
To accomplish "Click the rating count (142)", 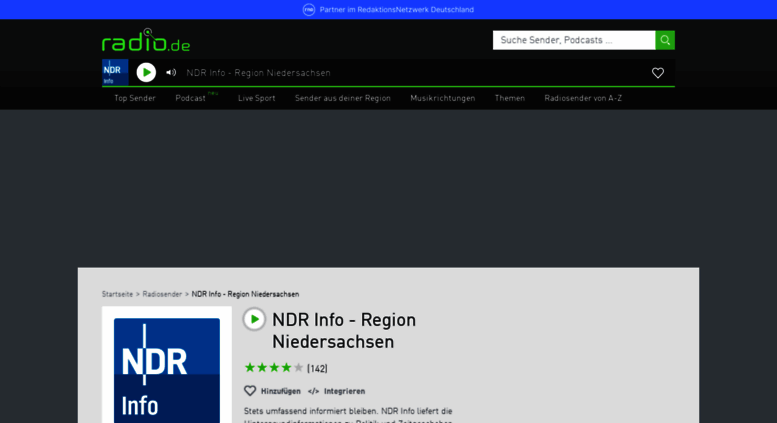I will [317, 369].
